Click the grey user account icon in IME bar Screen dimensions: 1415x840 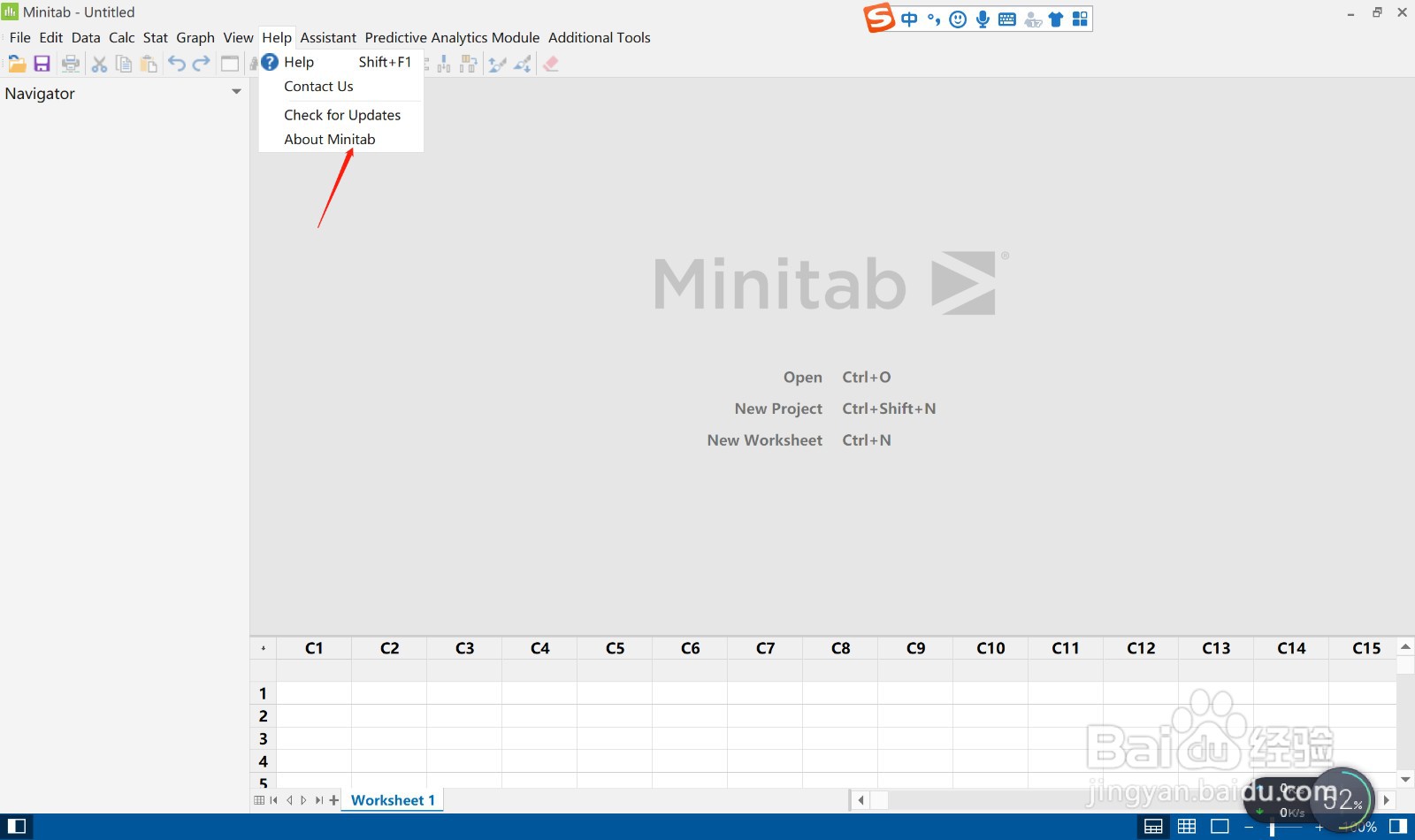coord(1032,19)
